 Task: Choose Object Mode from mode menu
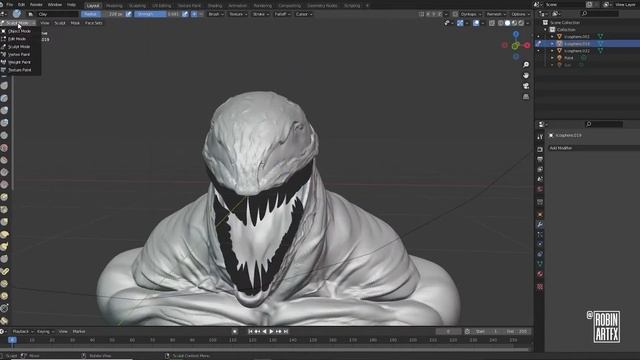(x=19, y=31)
